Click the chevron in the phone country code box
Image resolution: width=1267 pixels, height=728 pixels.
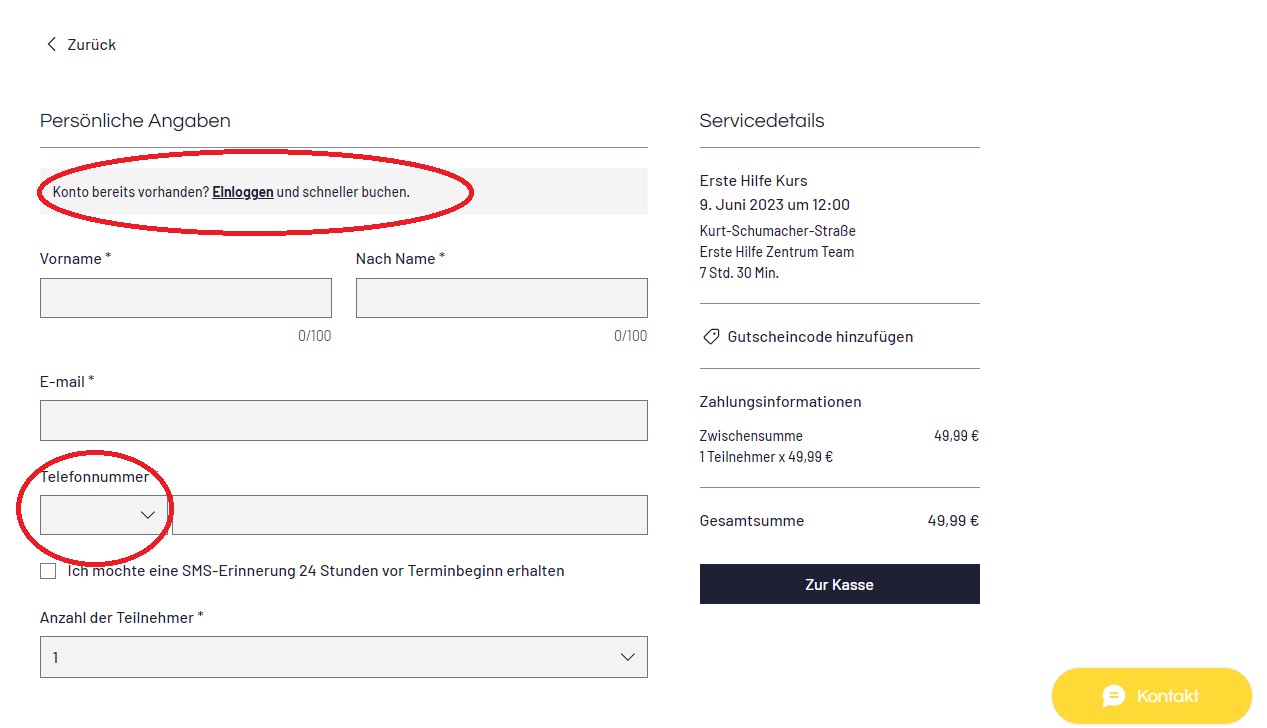pyautogui.click(x=148, y=515)
